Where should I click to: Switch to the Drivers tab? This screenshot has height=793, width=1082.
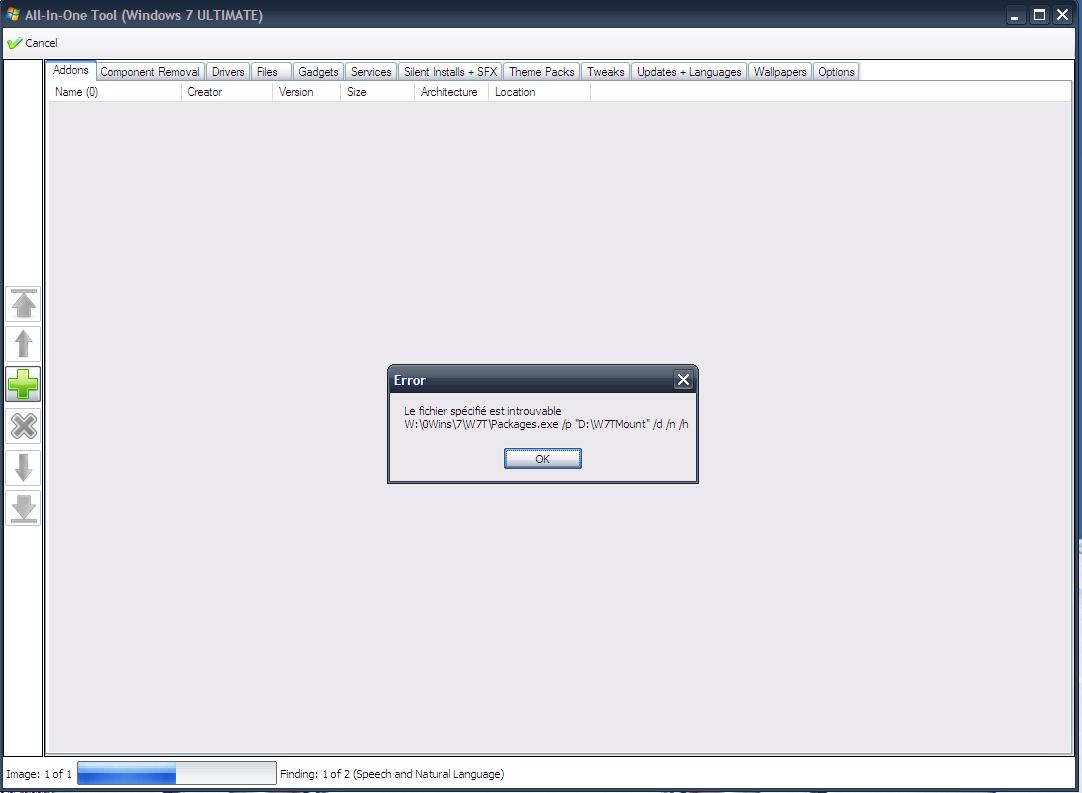pyautogui.click(x=228, y=72)
